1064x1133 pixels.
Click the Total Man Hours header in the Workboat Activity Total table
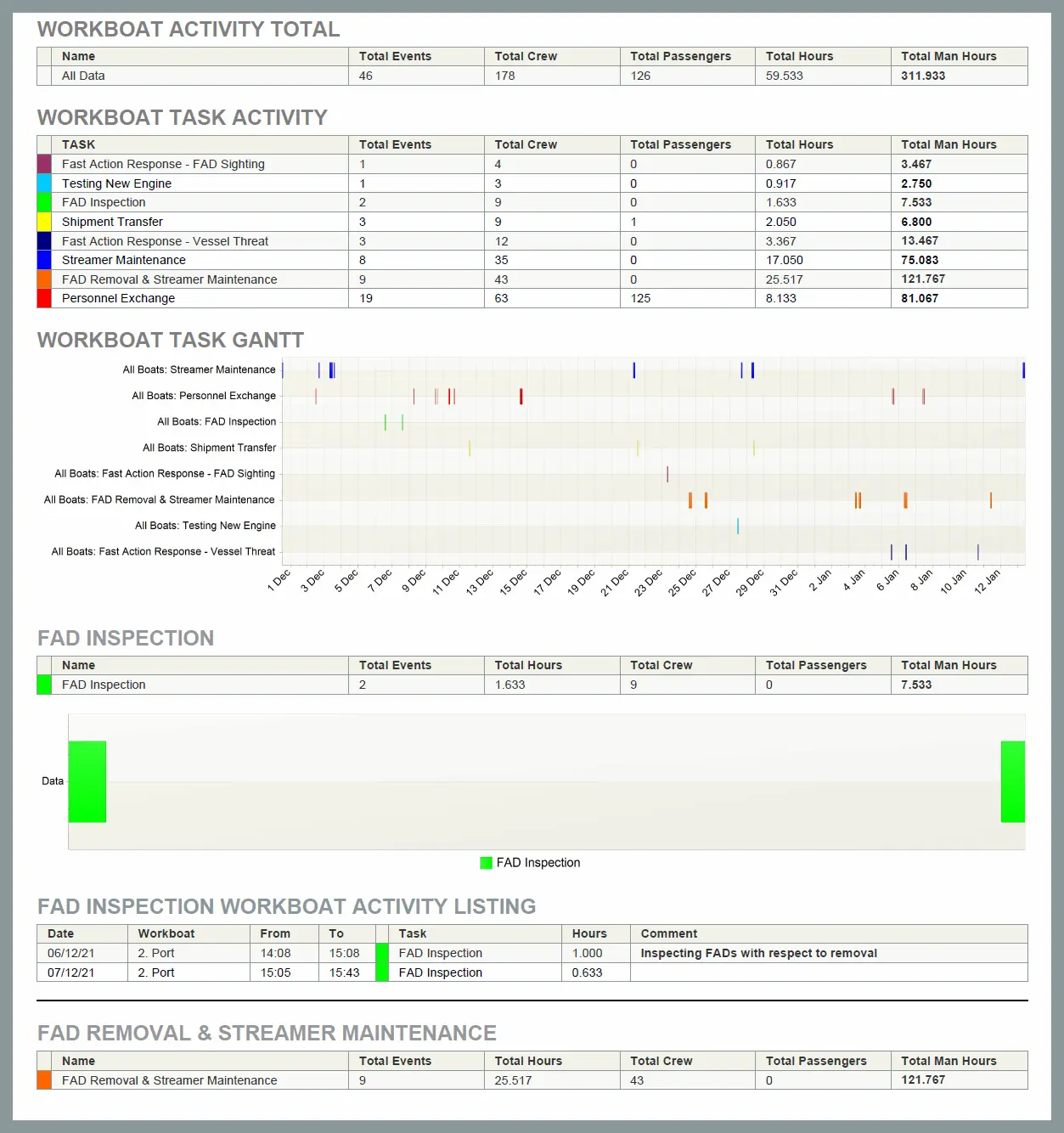pyautogui.click(x=949, y=56)
